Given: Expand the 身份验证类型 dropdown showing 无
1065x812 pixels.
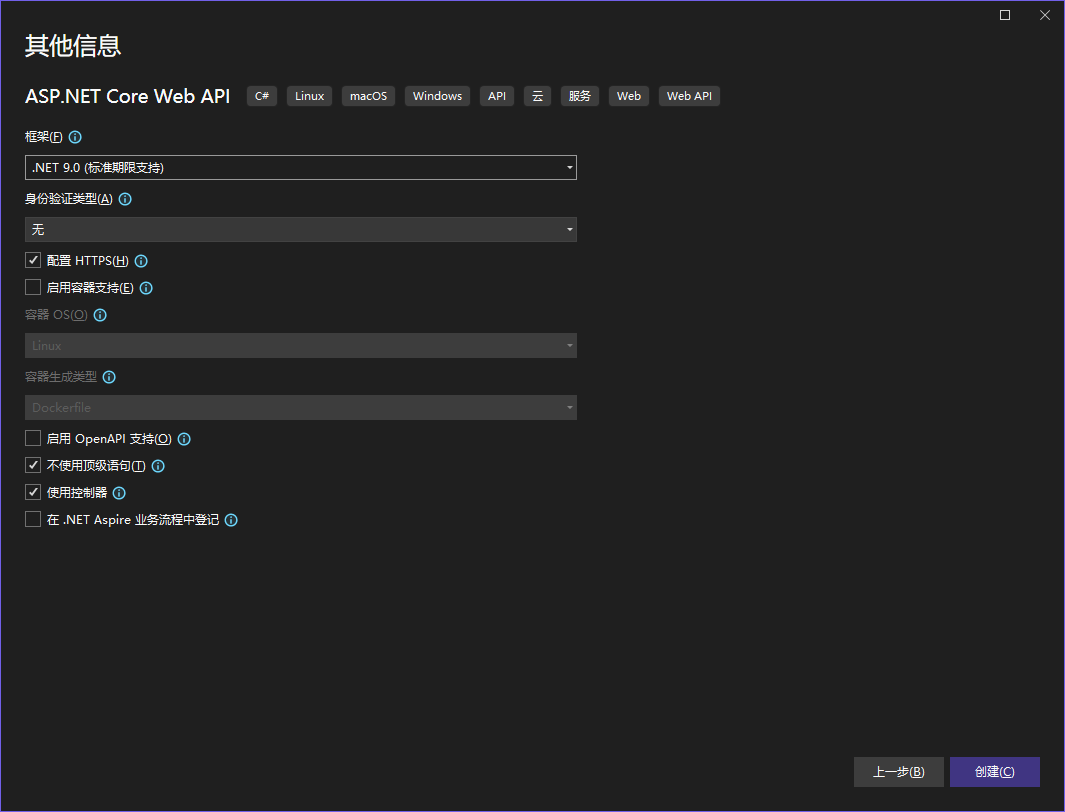Looking at the screenshot, I should [x=301, y=229].
